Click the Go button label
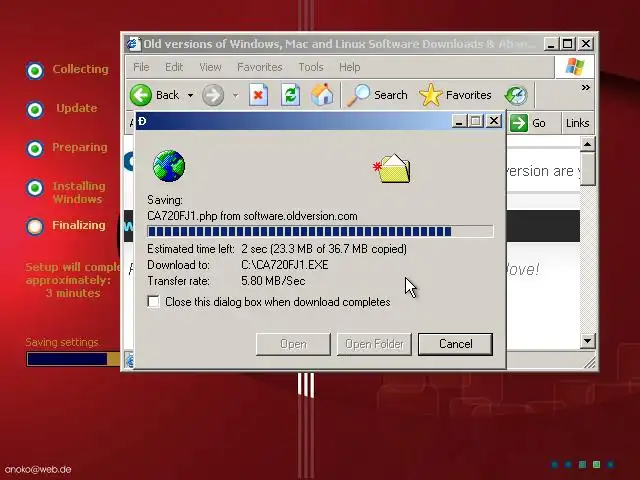640x480 pixels. pyautogui.click(x=539, y=123)
